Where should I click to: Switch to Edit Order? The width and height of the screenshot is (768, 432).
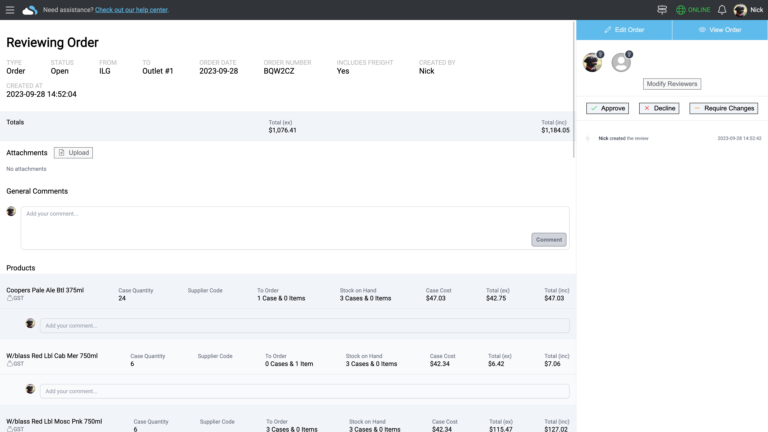point(624,30)
